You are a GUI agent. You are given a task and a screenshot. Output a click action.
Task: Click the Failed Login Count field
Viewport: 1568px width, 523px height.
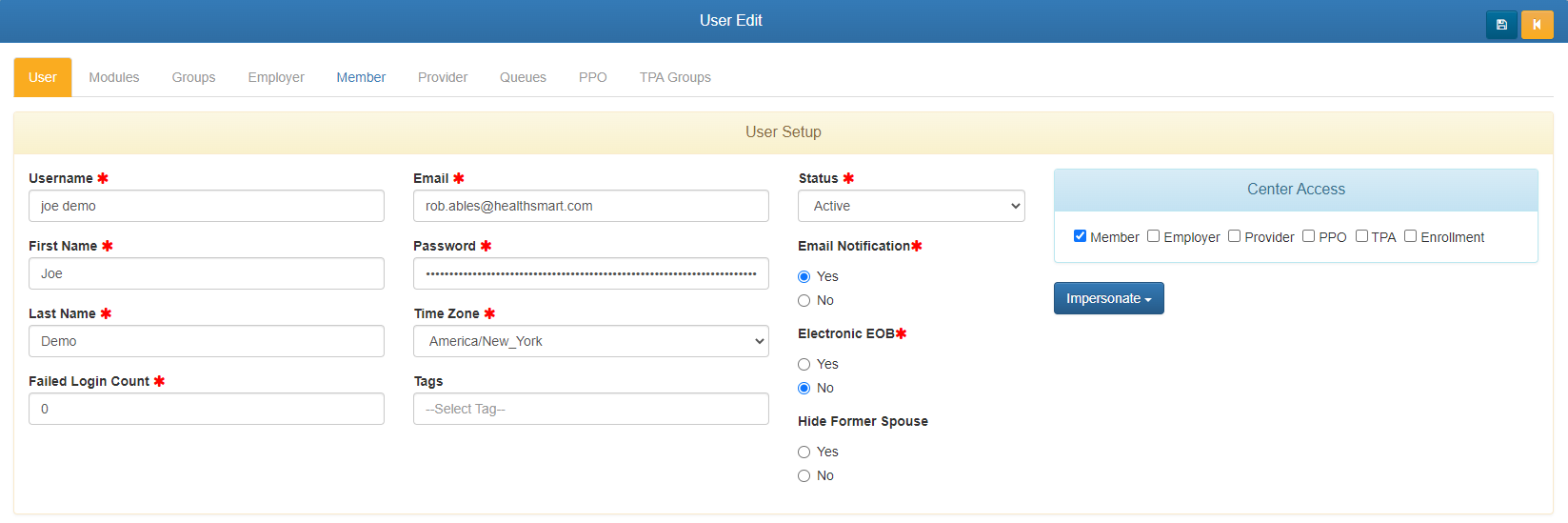[x=207, y=409]
